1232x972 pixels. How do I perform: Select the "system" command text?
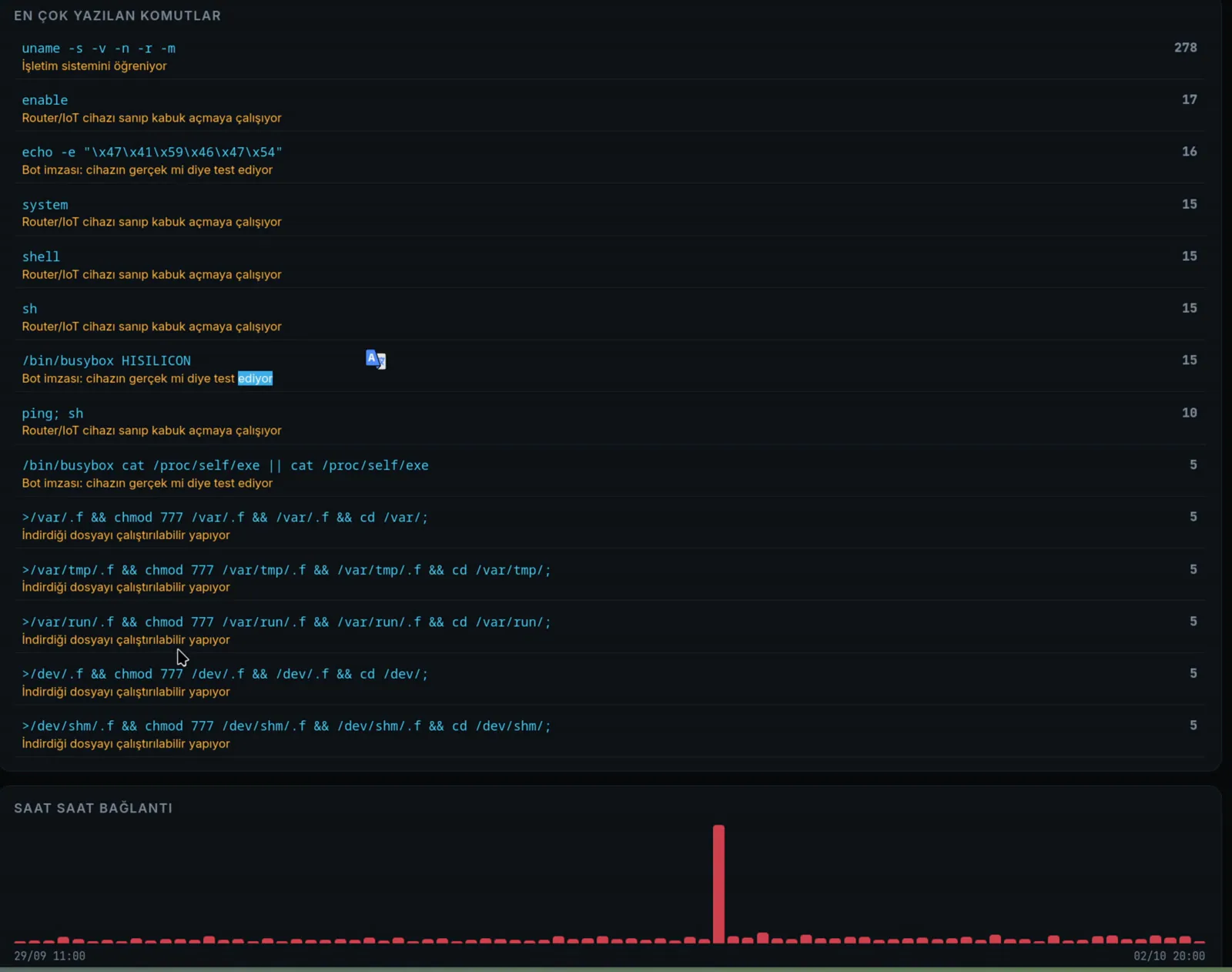point(45,205)
